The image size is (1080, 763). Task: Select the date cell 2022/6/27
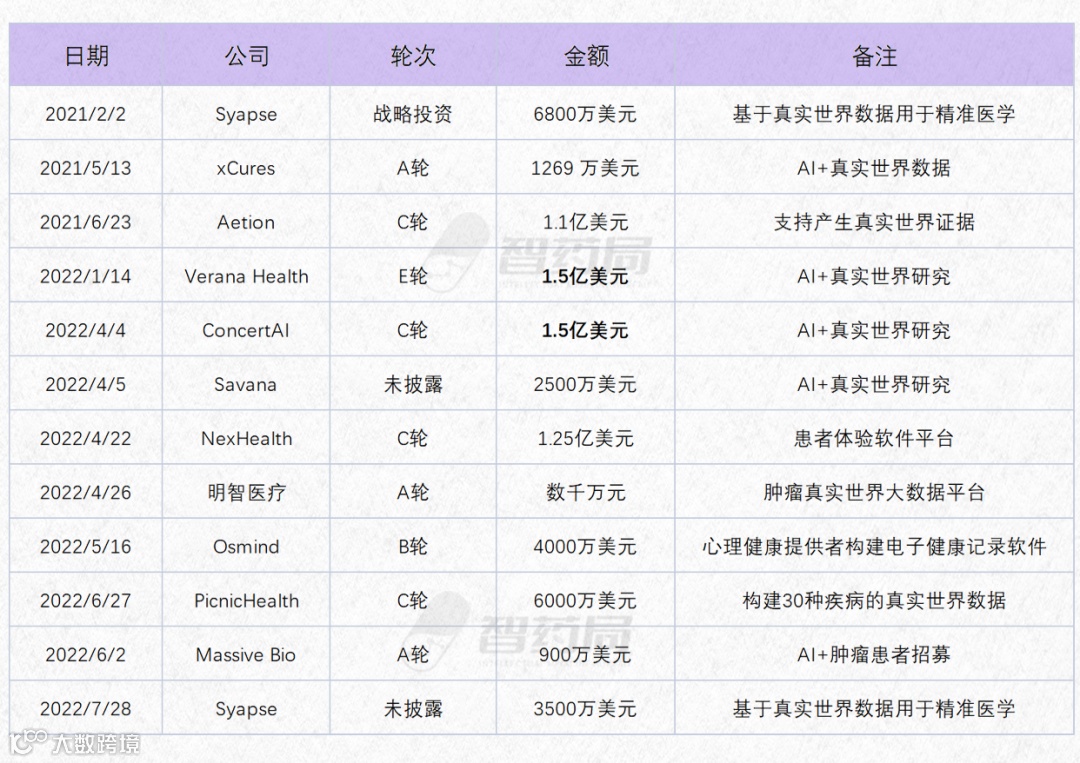coord(85,600)
